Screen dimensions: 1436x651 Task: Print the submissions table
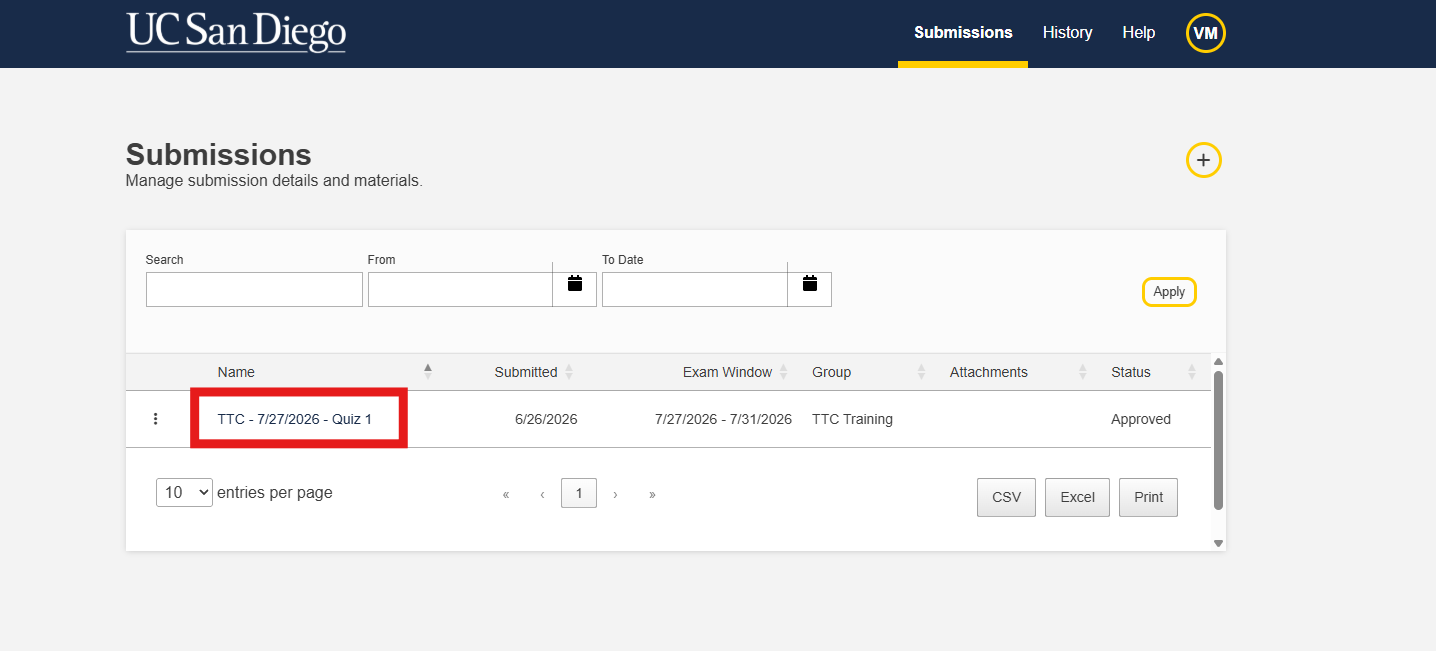click(1148, 497)
